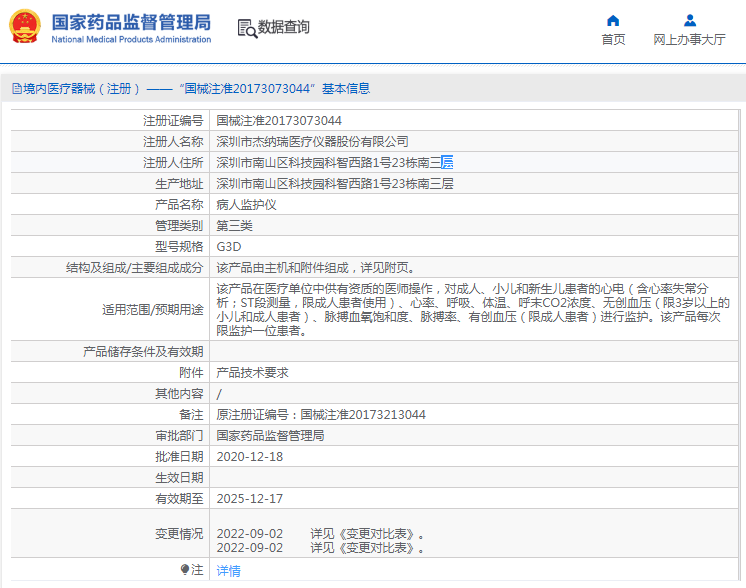Click 原注册证编号 remark value

tap(321, 415)
